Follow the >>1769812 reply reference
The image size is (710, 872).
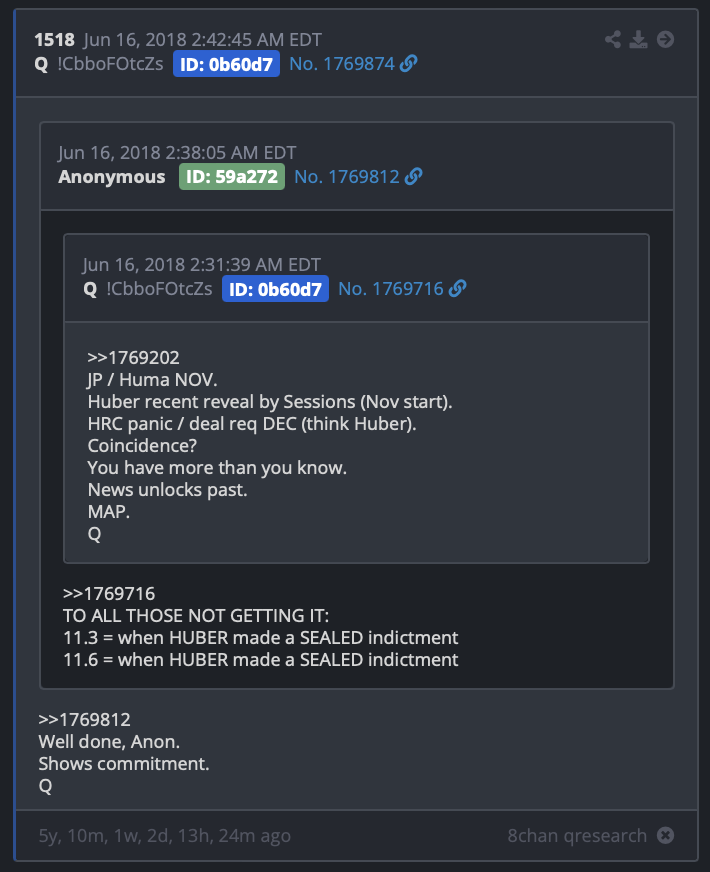tap(85, 720)
